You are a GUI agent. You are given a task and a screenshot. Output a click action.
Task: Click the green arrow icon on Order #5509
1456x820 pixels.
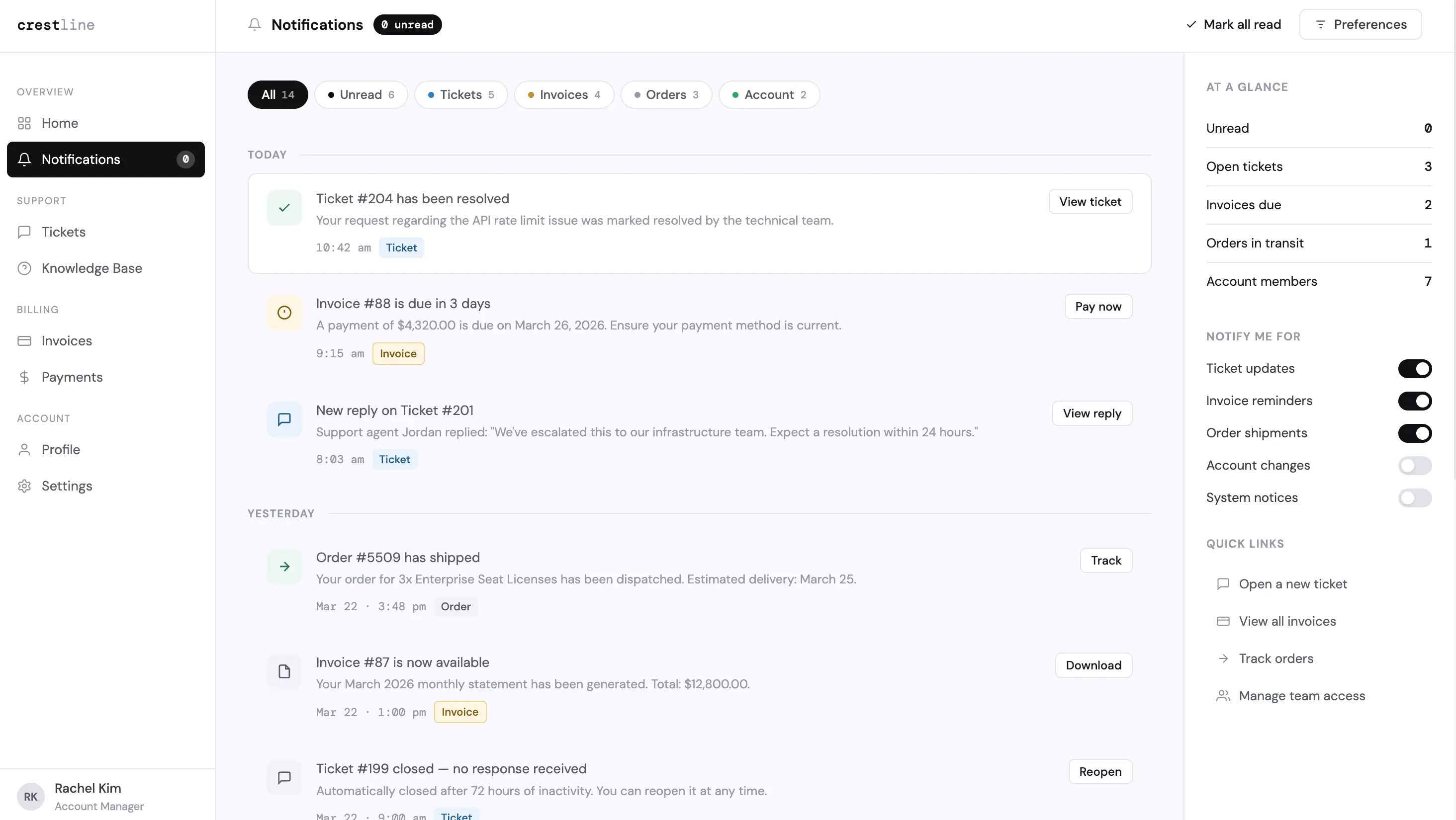284,567
